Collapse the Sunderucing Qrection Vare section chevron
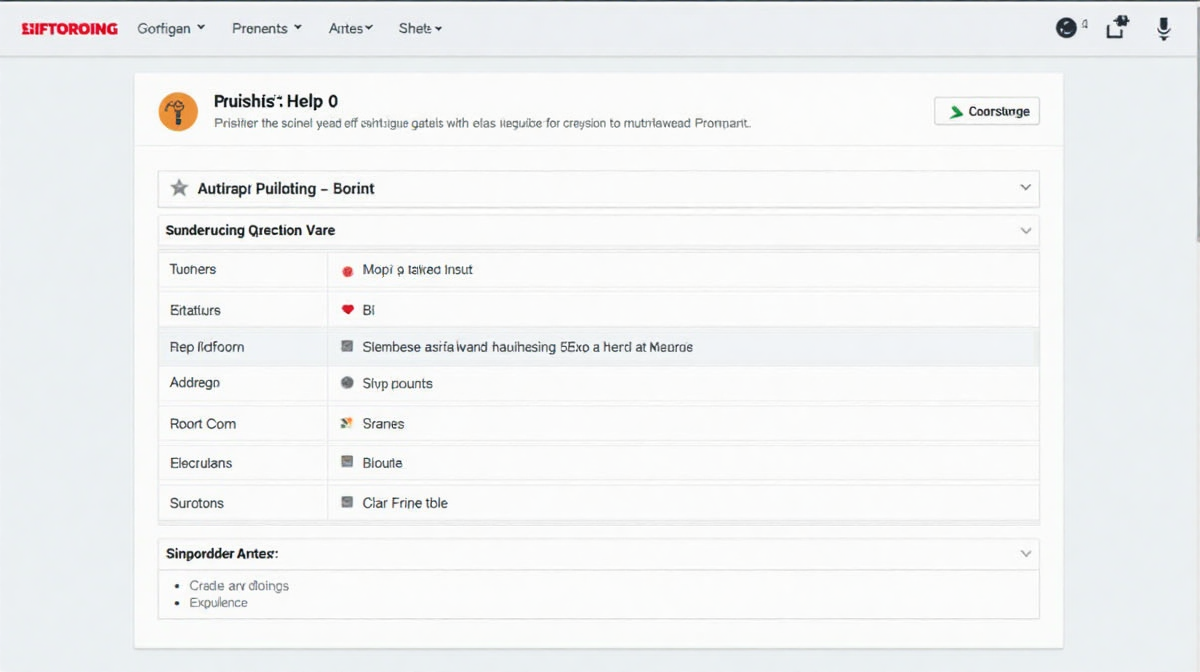Screen dimensions: 1200x672 coord(1025,230)
